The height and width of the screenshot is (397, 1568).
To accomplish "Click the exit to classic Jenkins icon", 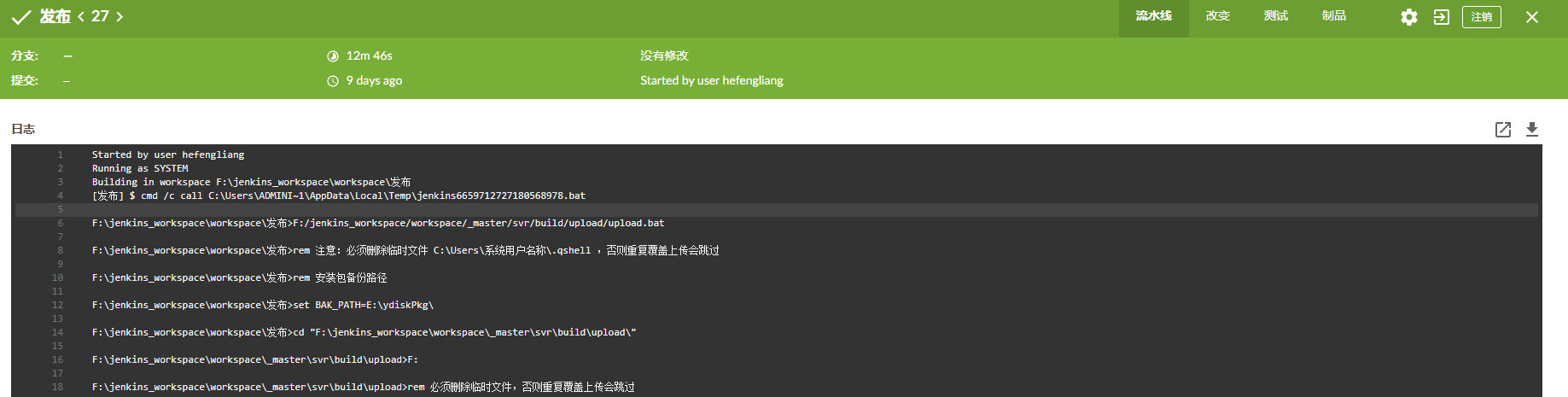I will 1441,17.
